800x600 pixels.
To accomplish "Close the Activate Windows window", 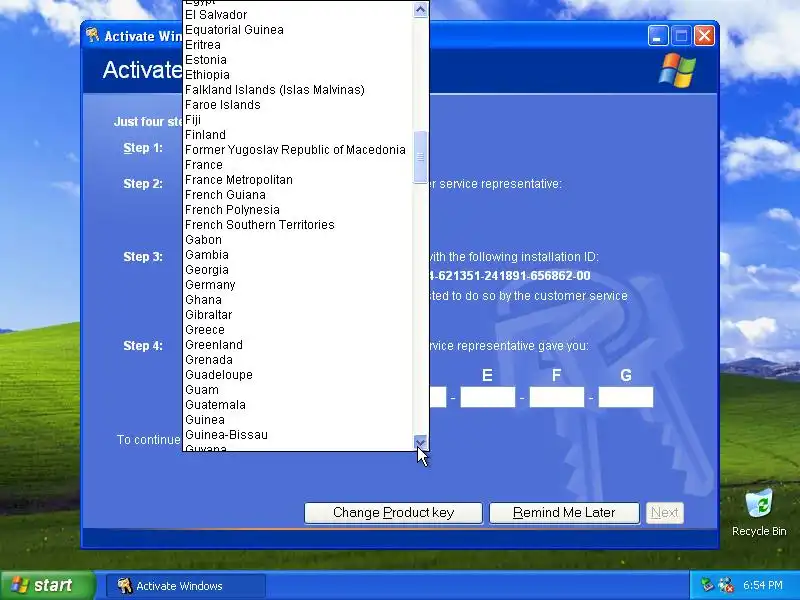I will (704, 36).
